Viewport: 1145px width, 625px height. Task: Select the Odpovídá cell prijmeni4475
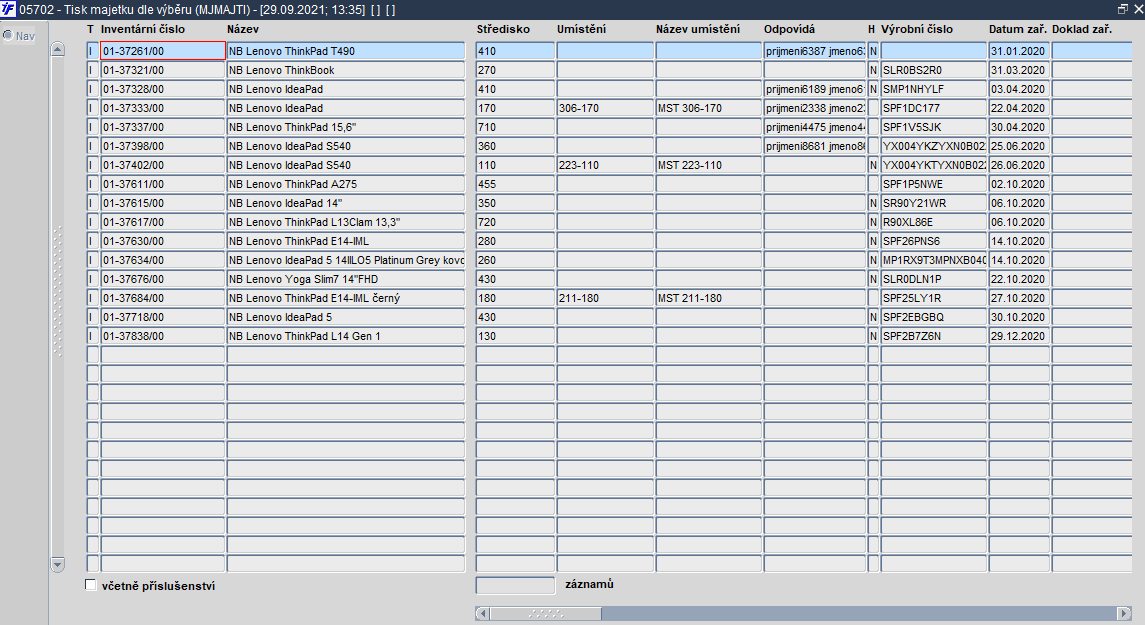click(x=815, y=127)
